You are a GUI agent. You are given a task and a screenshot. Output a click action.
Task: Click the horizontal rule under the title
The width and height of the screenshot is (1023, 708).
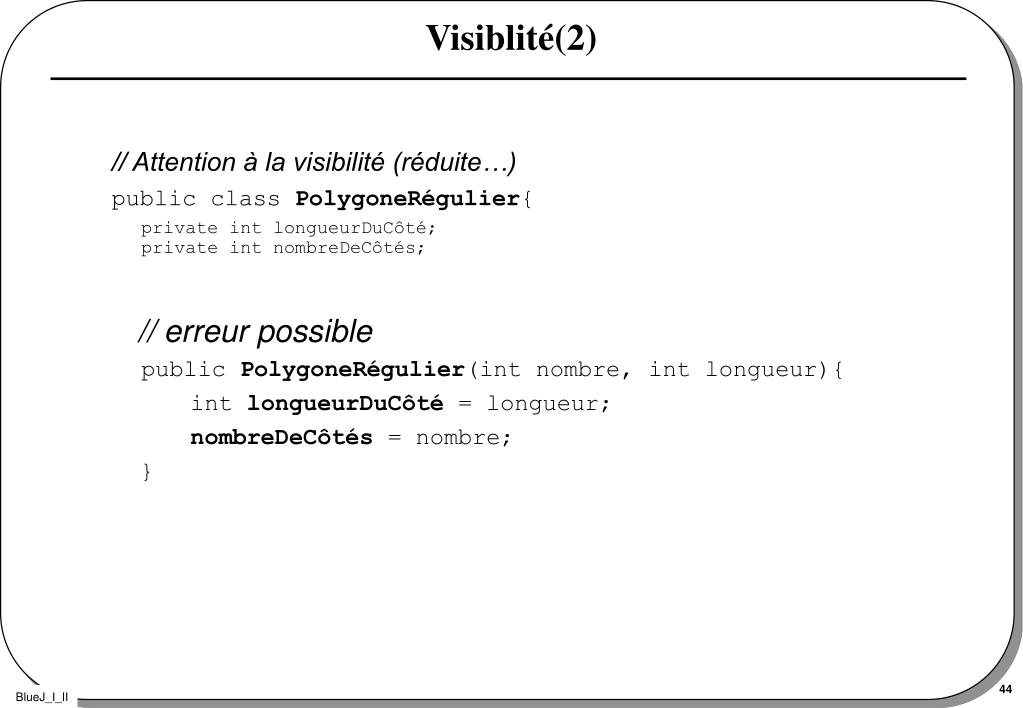(508, 79)
